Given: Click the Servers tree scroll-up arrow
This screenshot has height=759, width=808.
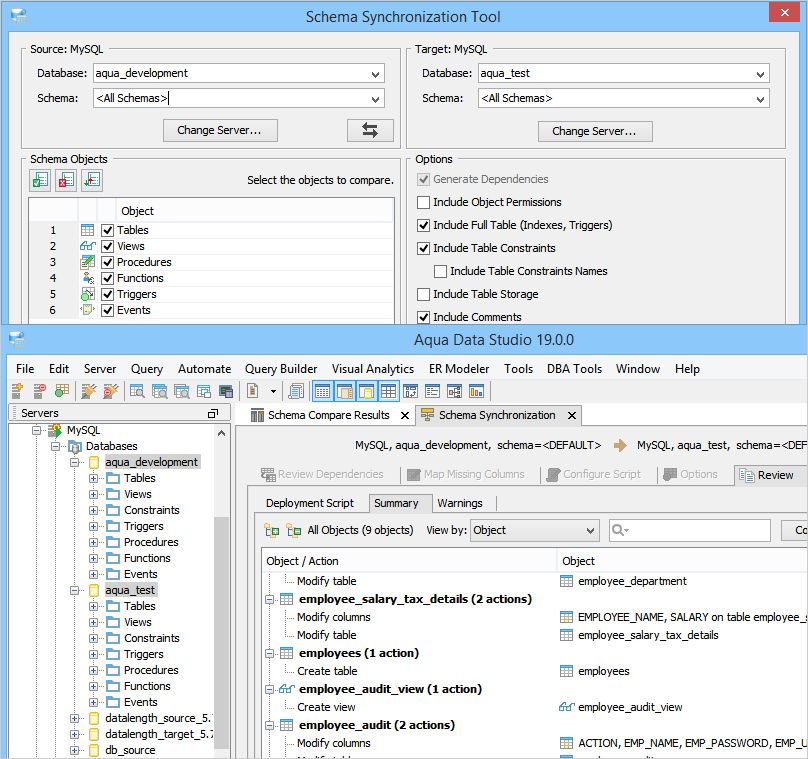Looking at the screenshot, I should pyautogui.click(x=222, y=433).
